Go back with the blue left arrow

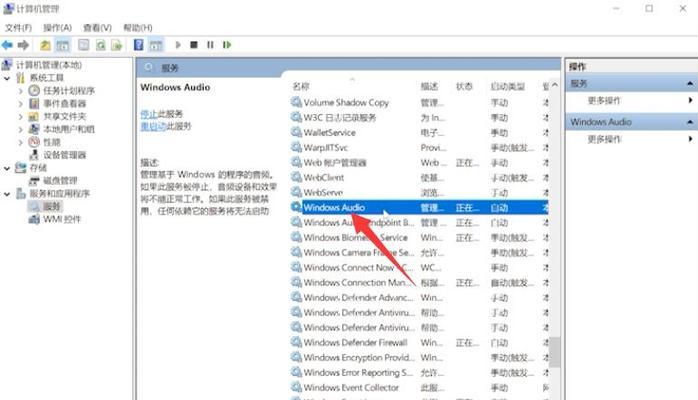7,45
